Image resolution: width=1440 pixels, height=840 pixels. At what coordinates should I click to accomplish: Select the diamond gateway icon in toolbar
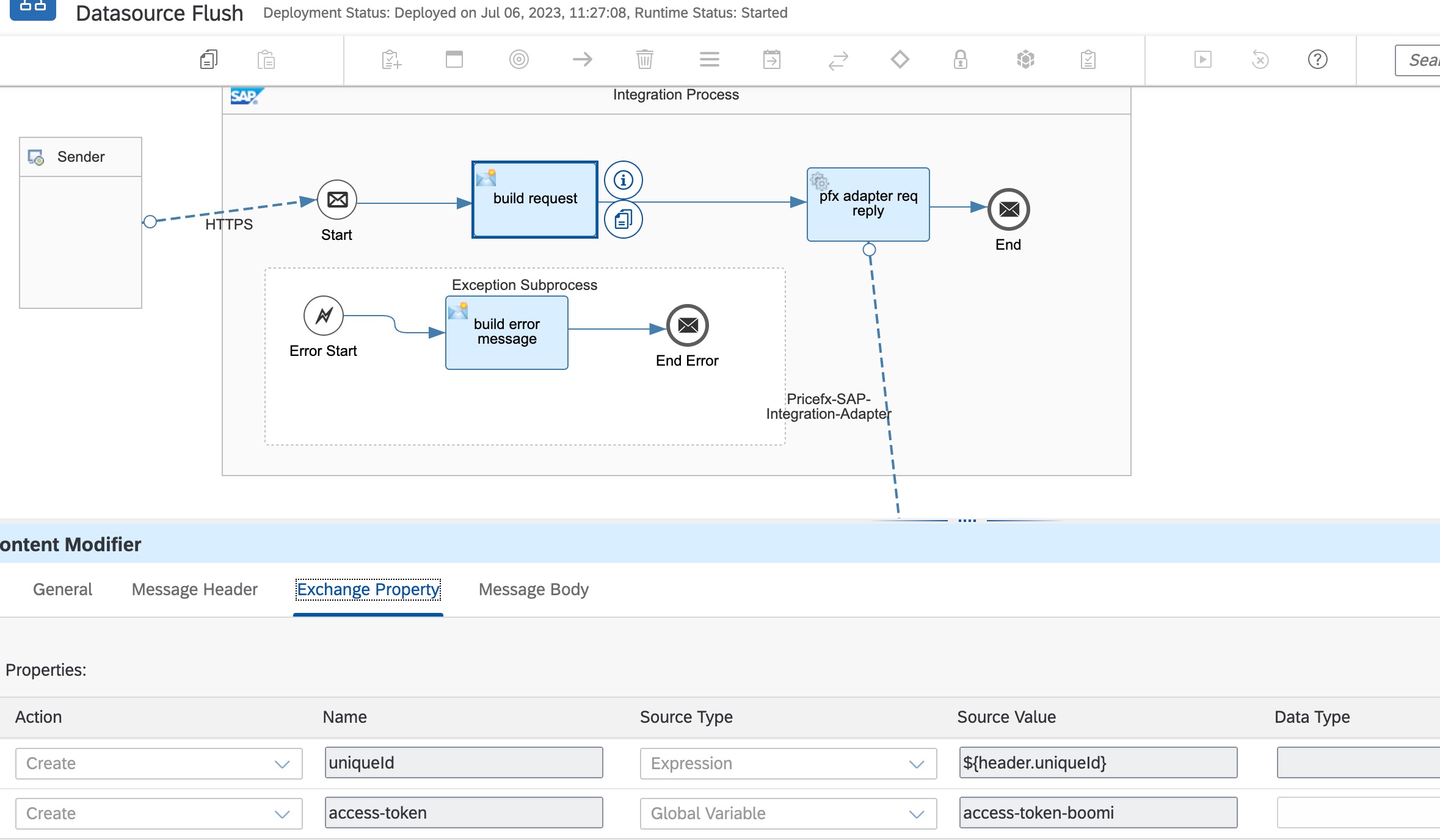tap(900, 60)
